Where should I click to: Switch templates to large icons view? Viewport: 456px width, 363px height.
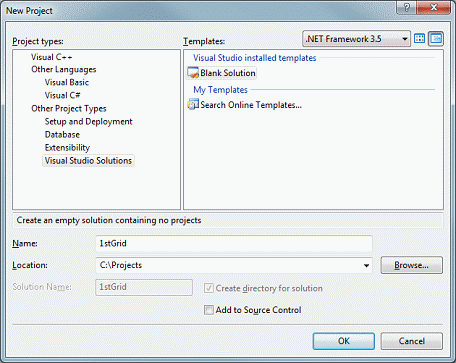click(x=419, y=39)
